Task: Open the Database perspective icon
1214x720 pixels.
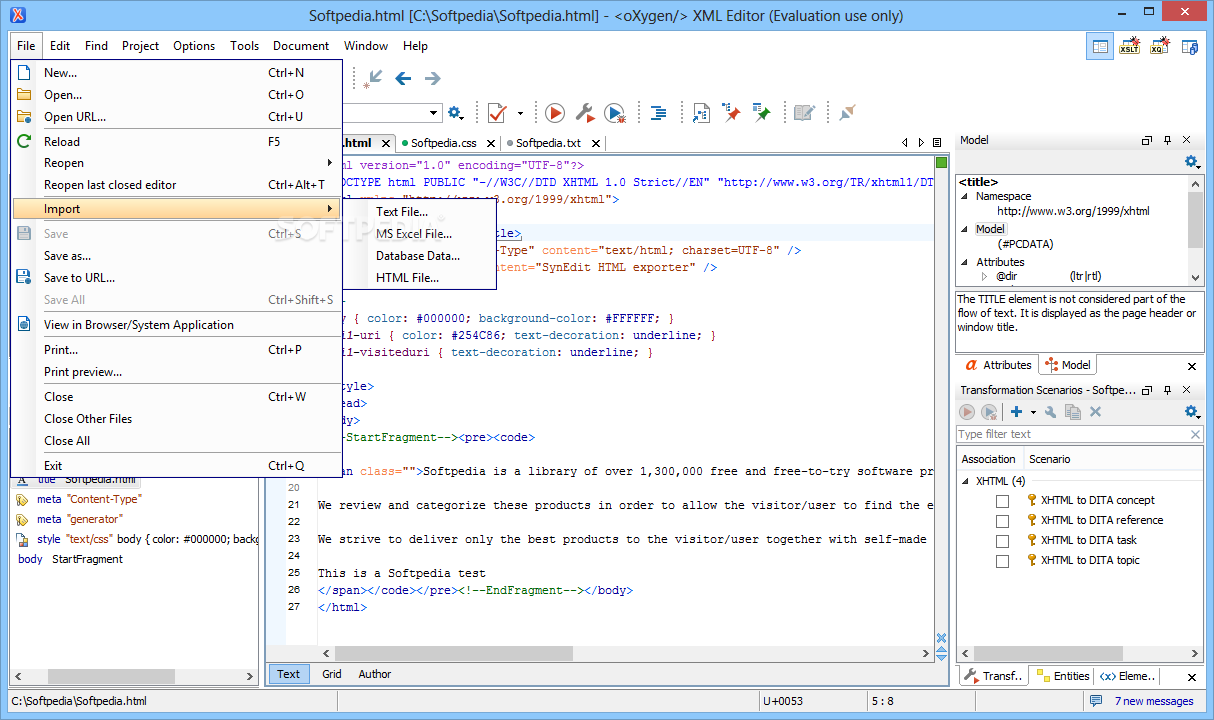Action: tap(1190, 46)
